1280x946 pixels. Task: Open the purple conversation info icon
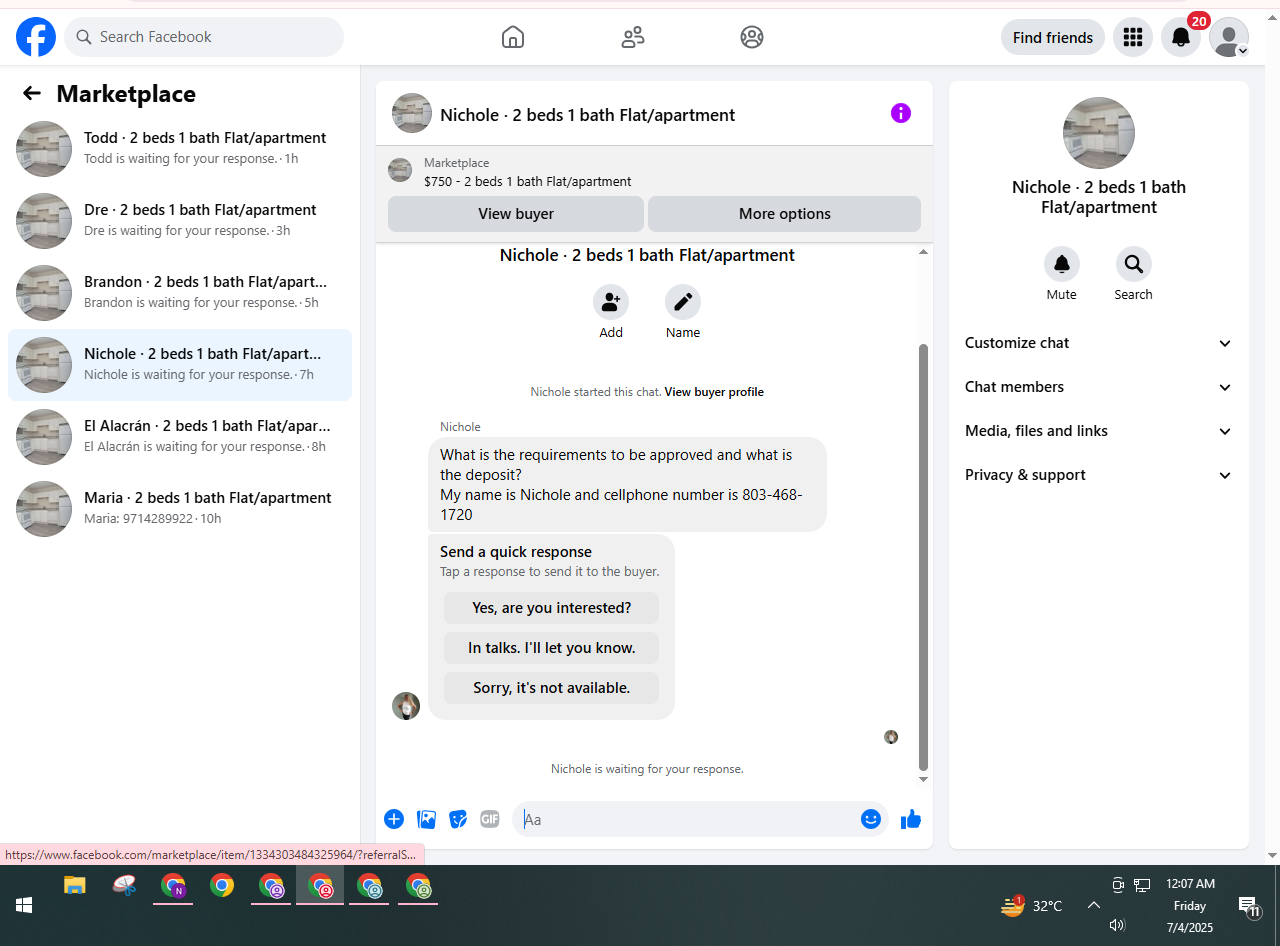(901, 113)
